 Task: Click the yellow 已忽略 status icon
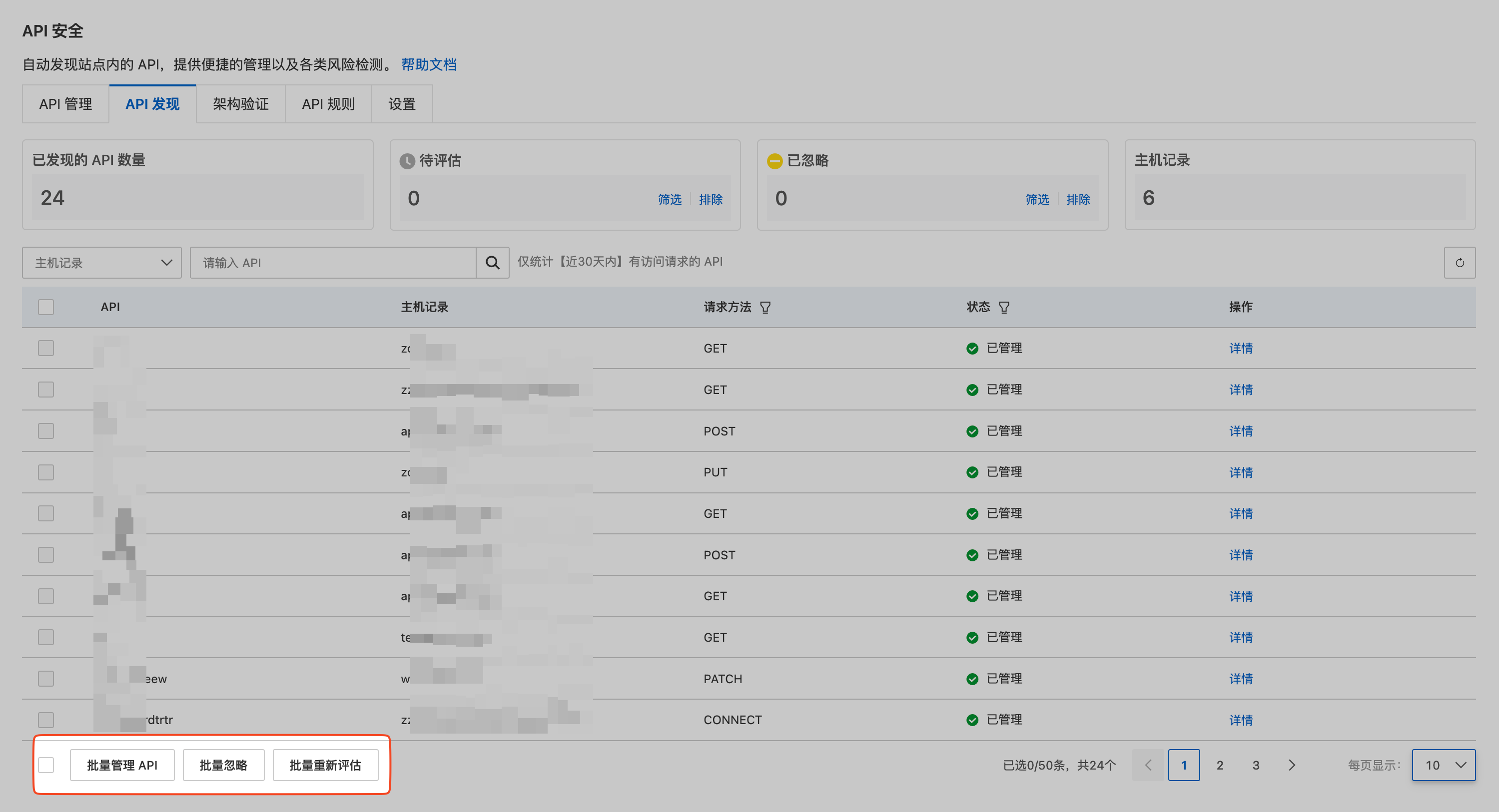tap(774, 160)
